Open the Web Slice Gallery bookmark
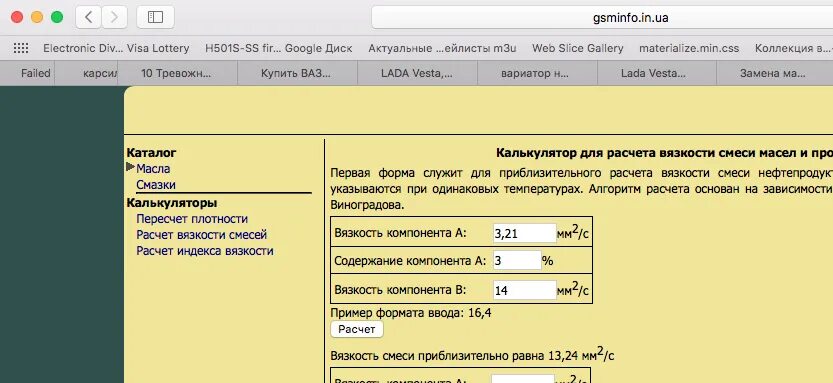The height and width of the screenshot is (383, 833). coord(577,48)
